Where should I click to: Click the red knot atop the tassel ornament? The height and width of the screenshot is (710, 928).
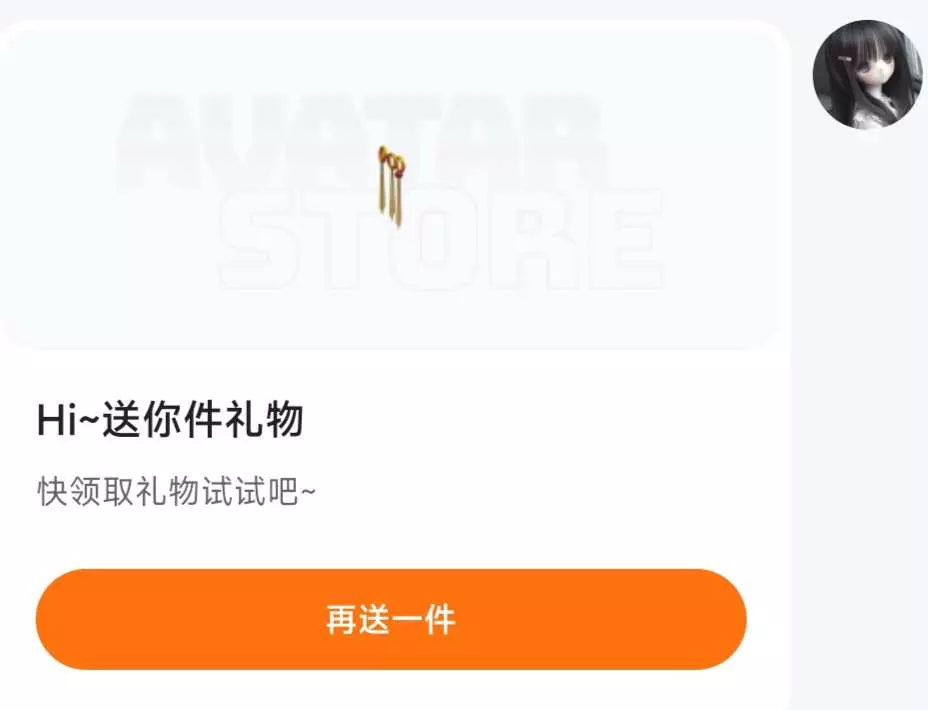[x=392, y=160]
